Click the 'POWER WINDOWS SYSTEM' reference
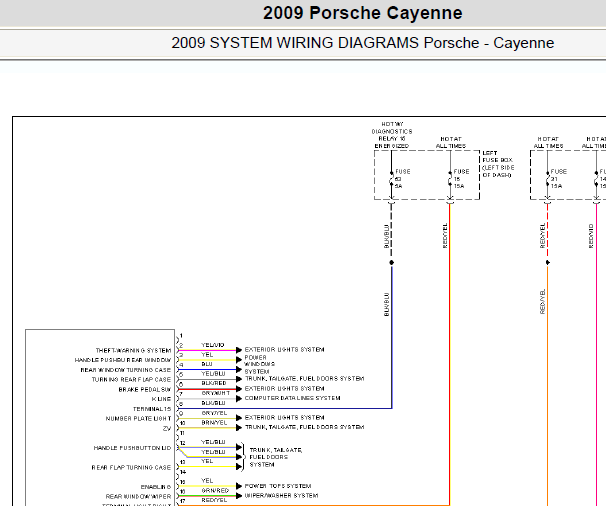 pos(259,364)
